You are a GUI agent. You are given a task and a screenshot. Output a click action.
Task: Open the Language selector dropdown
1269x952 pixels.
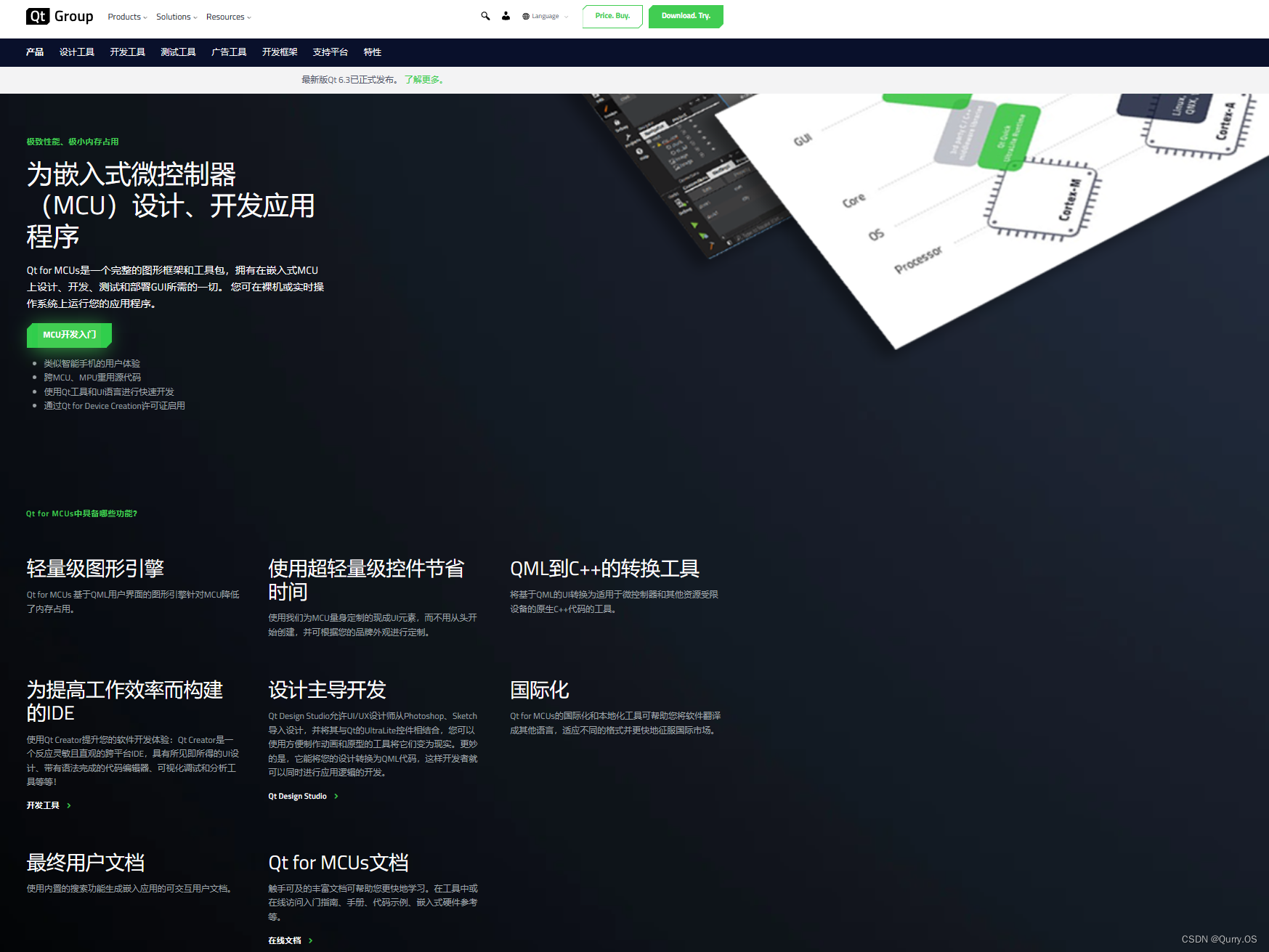click(546, 16)
